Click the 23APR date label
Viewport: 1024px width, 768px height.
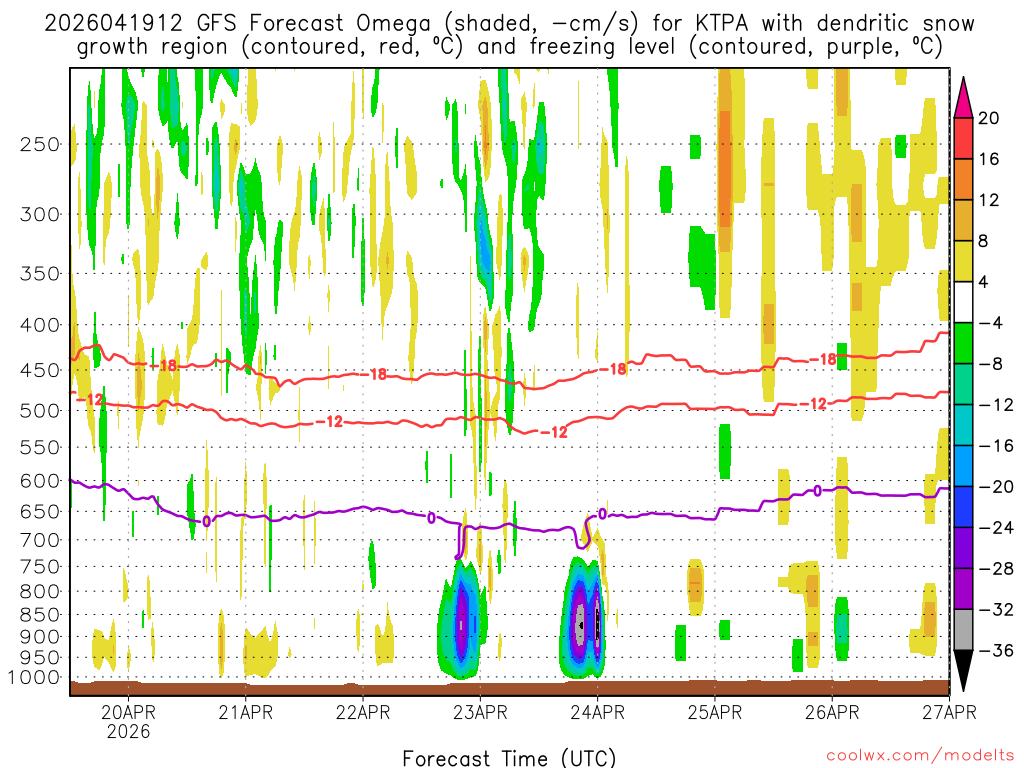[480, 713]
